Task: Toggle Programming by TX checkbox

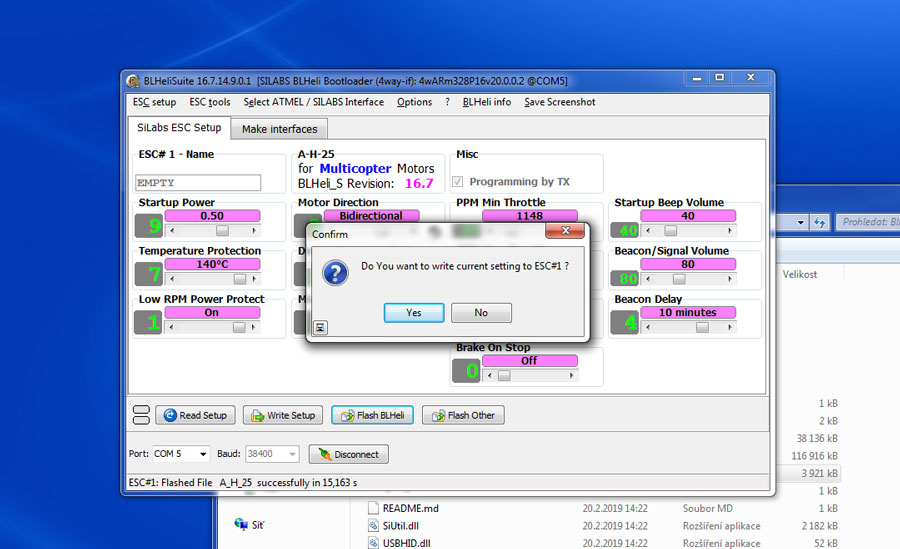Action: 457,181
